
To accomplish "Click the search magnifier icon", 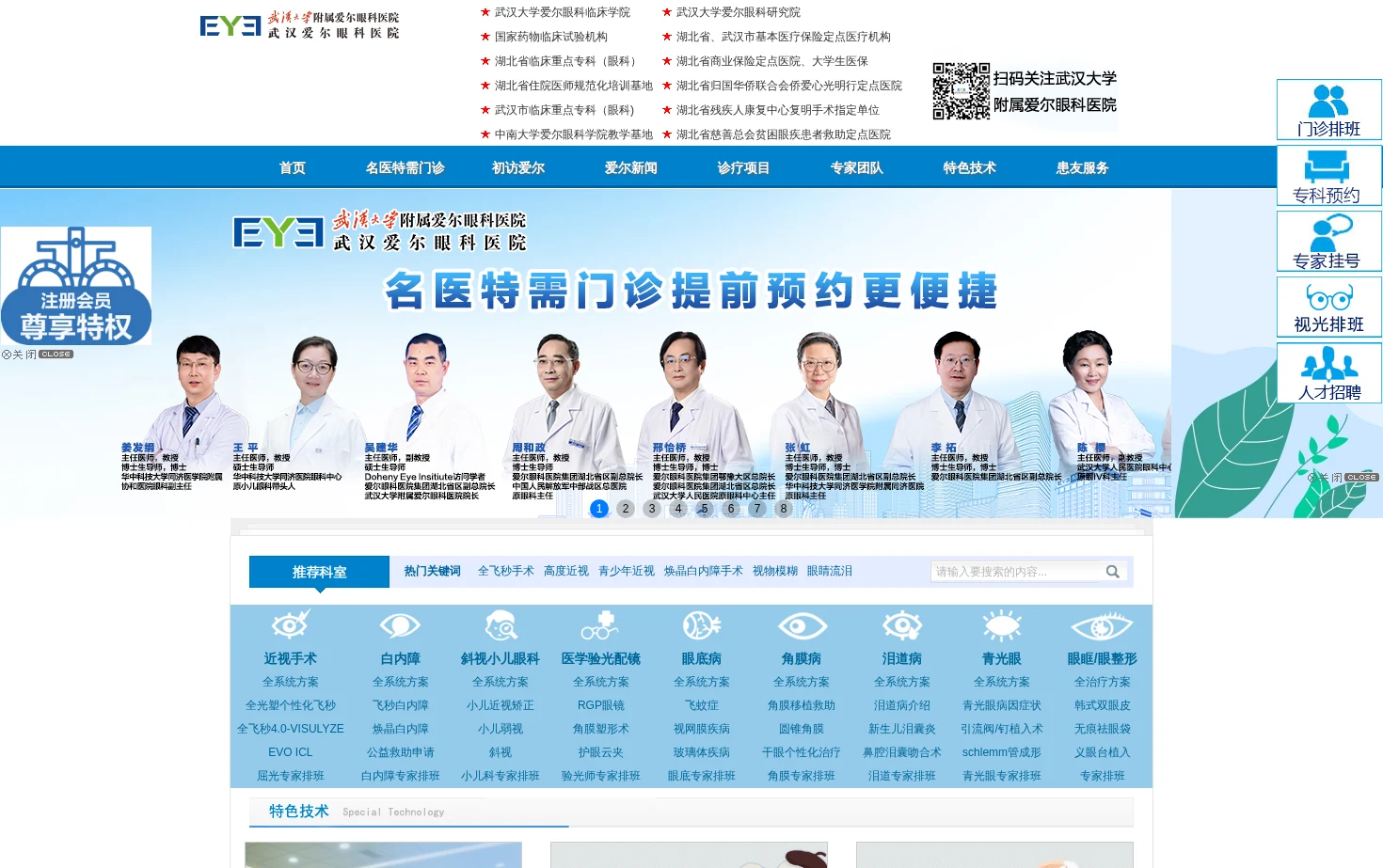I will tap(1112, 572).
